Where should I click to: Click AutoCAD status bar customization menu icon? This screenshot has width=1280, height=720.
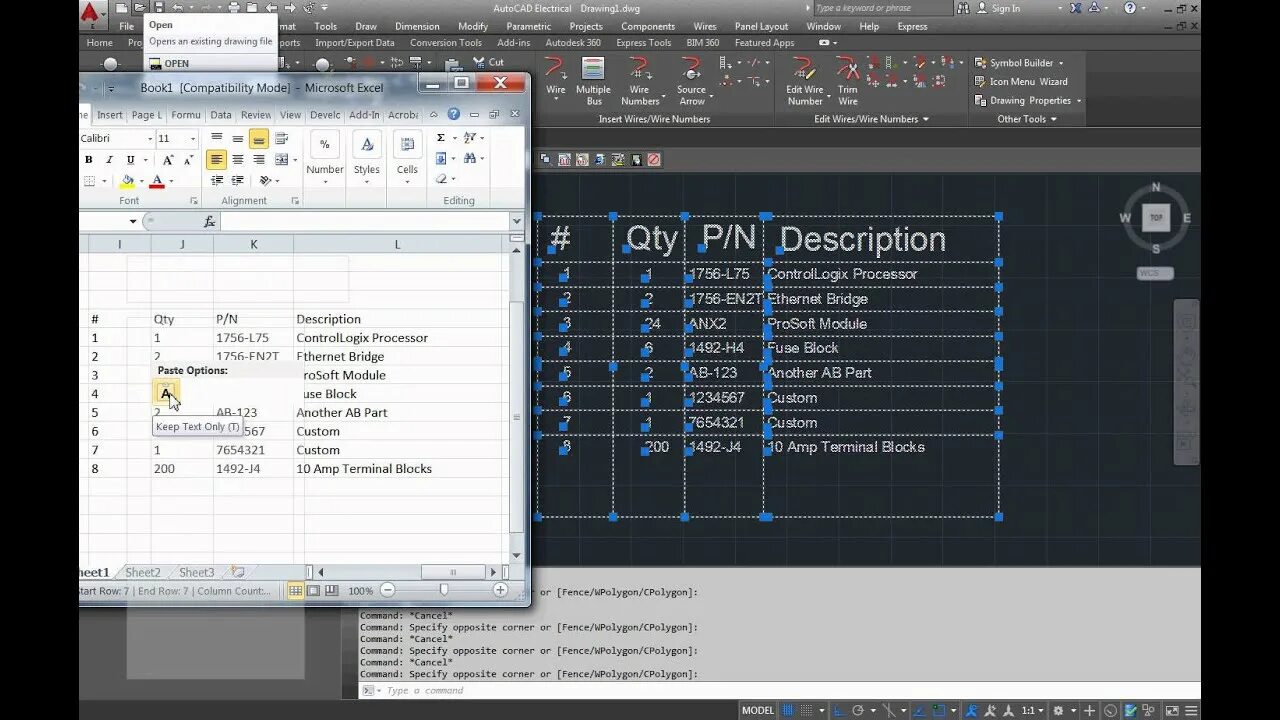pos(1191,711)
